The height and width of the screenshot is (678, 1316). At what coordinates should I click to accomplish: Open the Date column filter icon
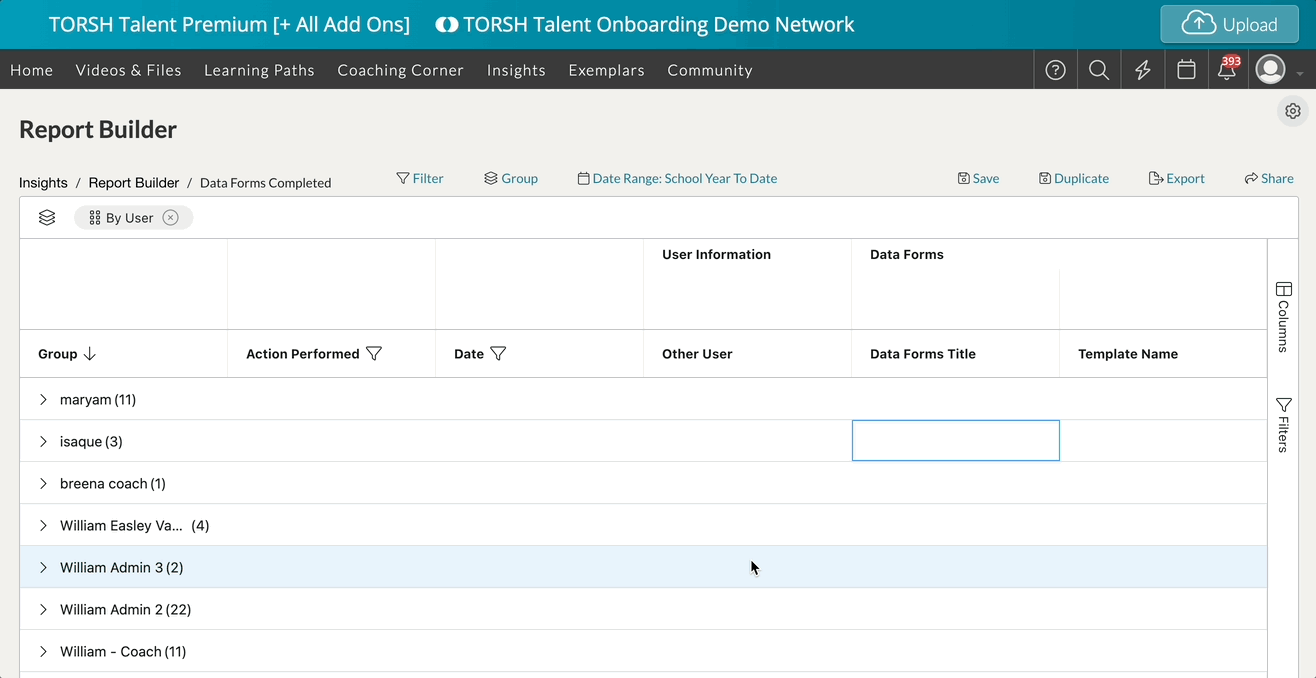point(498,354)
